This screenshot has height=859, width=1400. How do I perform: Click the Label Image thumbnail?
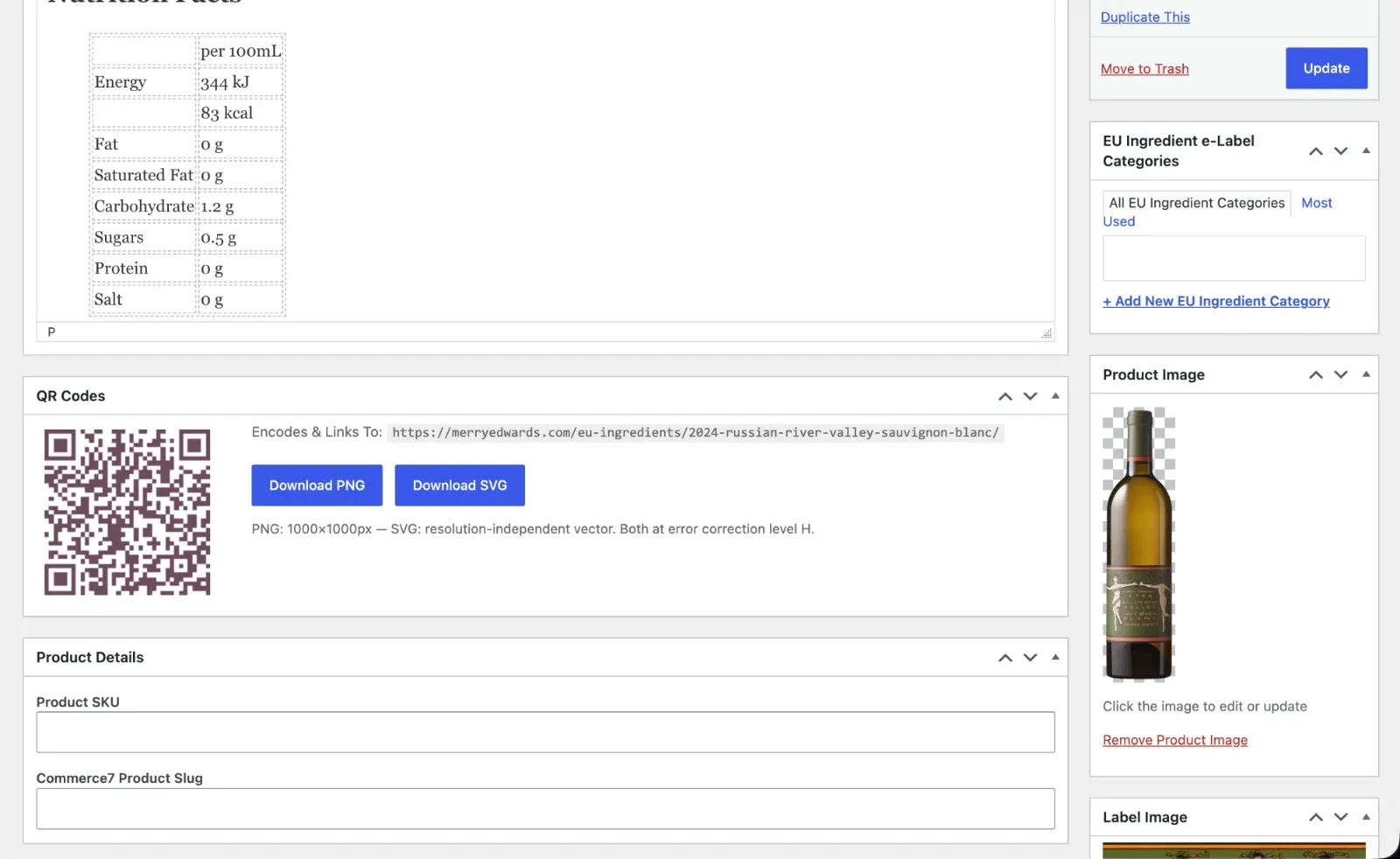click(x=1234, y=850)
